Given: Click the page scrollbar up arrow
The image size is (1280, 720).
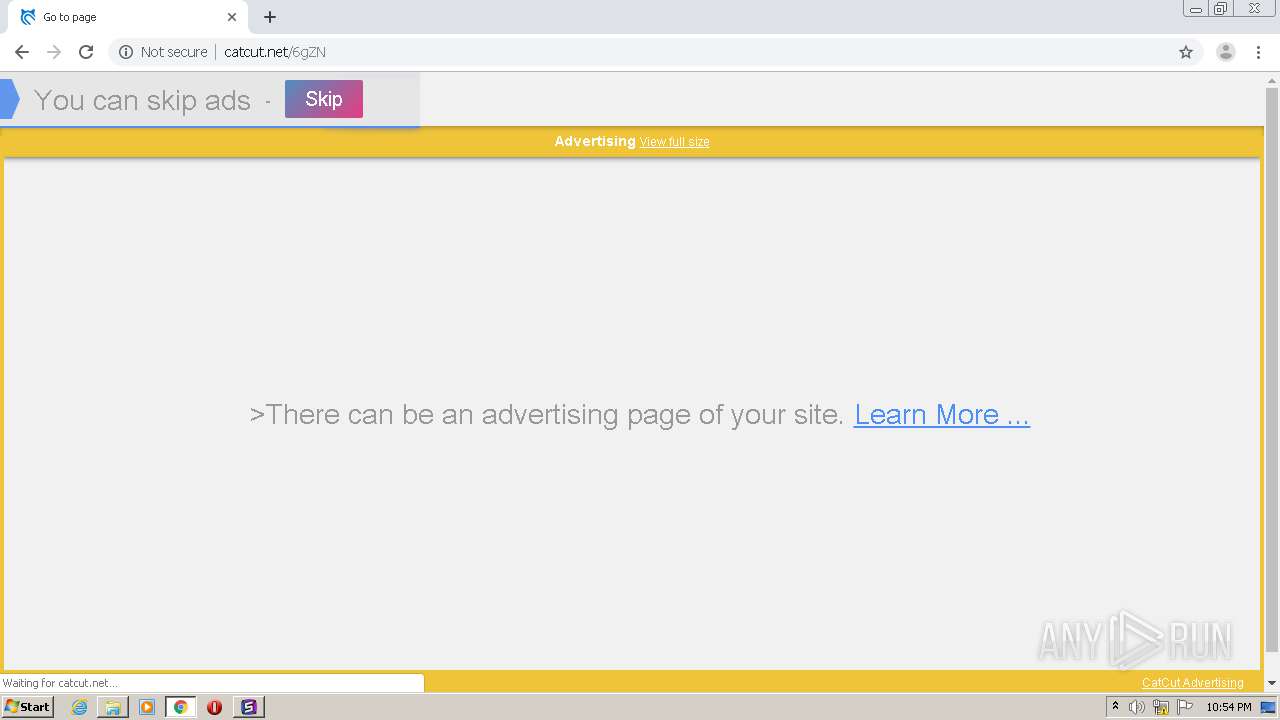Looking at the screenshot, I should point(1272,80).
